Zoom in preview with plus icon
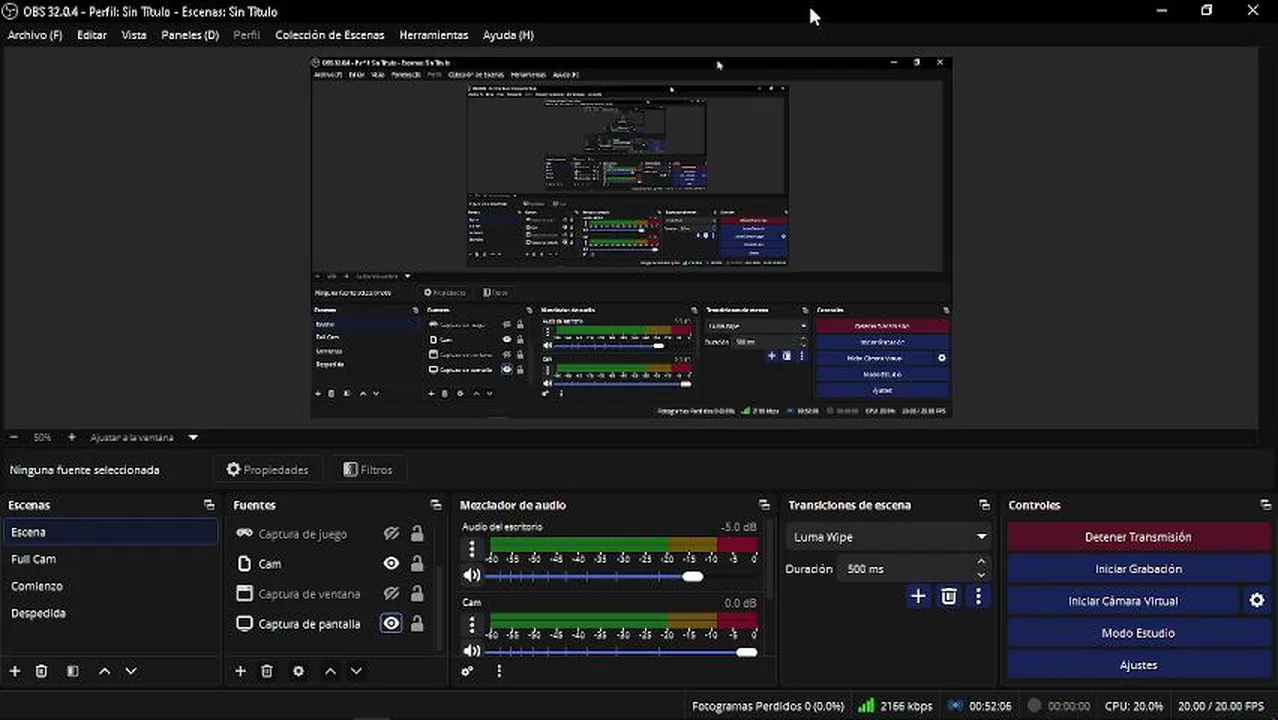 (71, 437)
